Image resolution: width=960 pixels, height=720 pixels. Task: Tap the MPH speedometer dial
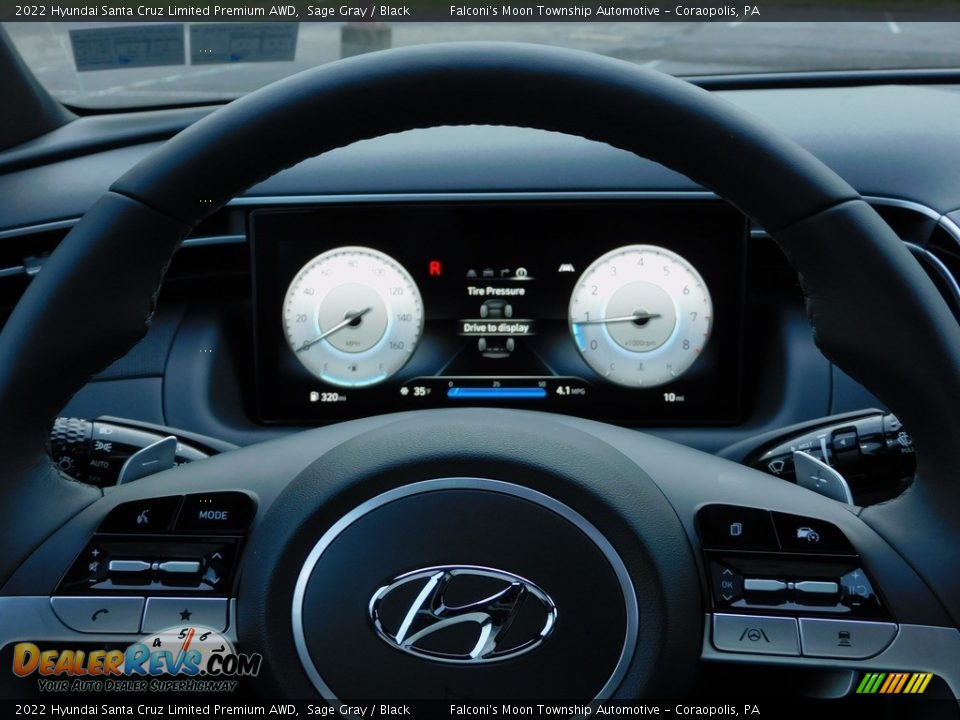(x=353, y=317)
